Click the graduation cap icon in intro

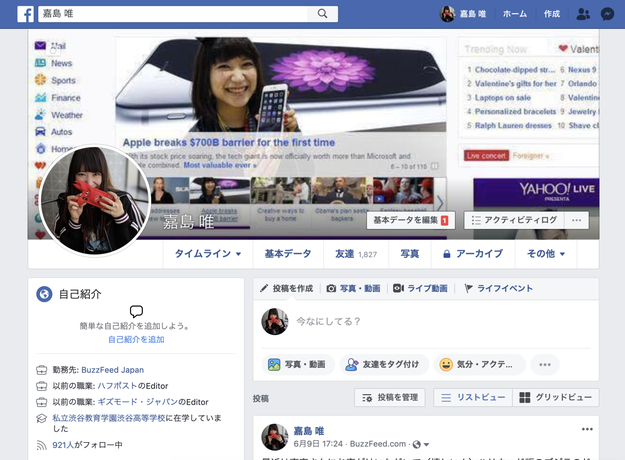pyautogui.click(x=42, y=418)
